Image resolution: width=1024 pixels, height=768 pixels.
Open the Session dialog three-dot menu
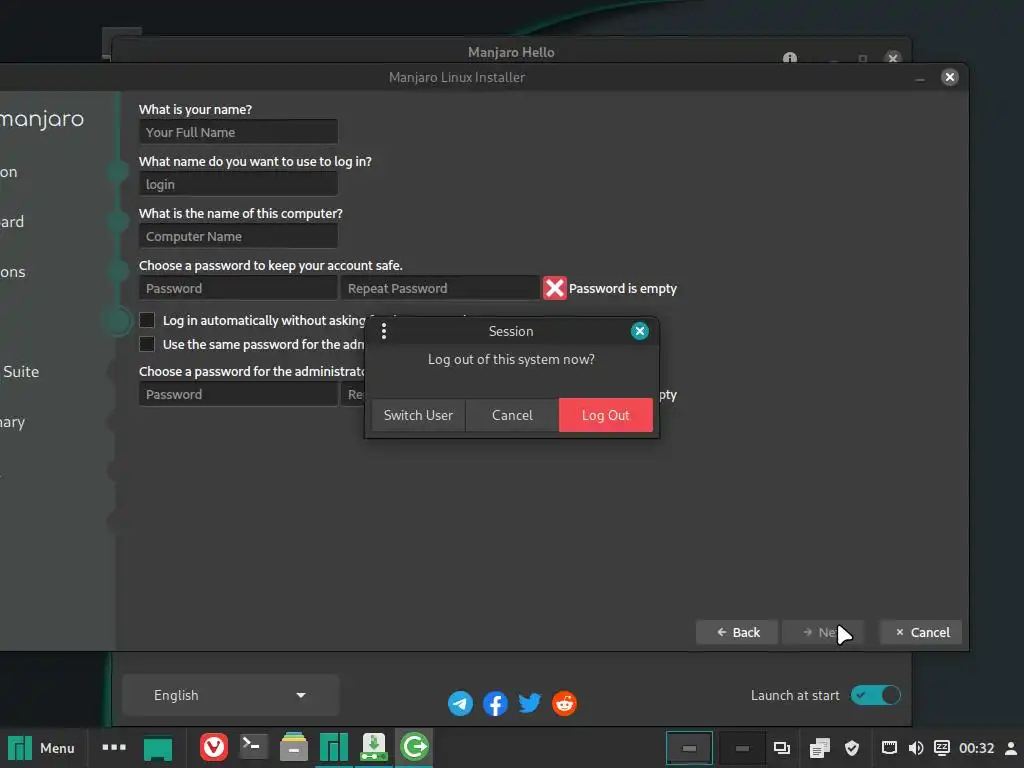point(384,331)
